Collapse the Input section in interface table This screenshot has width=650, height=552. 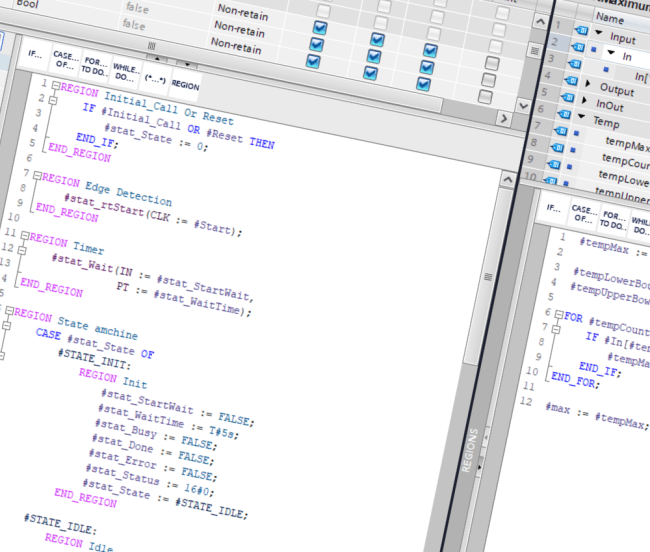click(x=599, y=32)
